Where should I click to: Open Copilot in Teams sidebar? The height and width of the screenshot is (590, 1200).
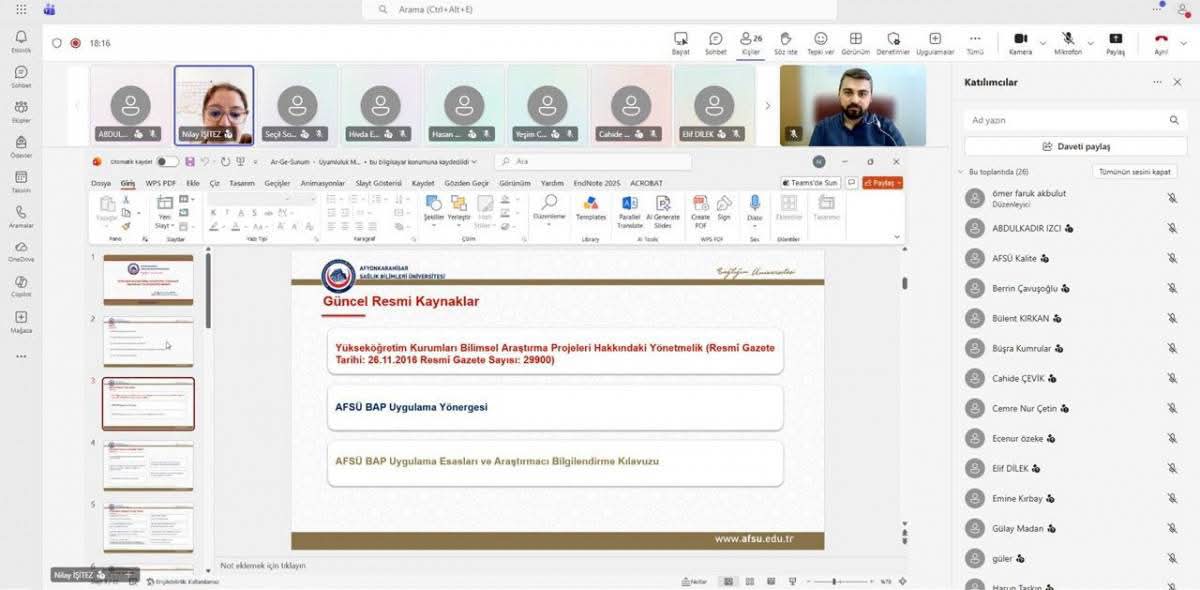tap(21, 286)
